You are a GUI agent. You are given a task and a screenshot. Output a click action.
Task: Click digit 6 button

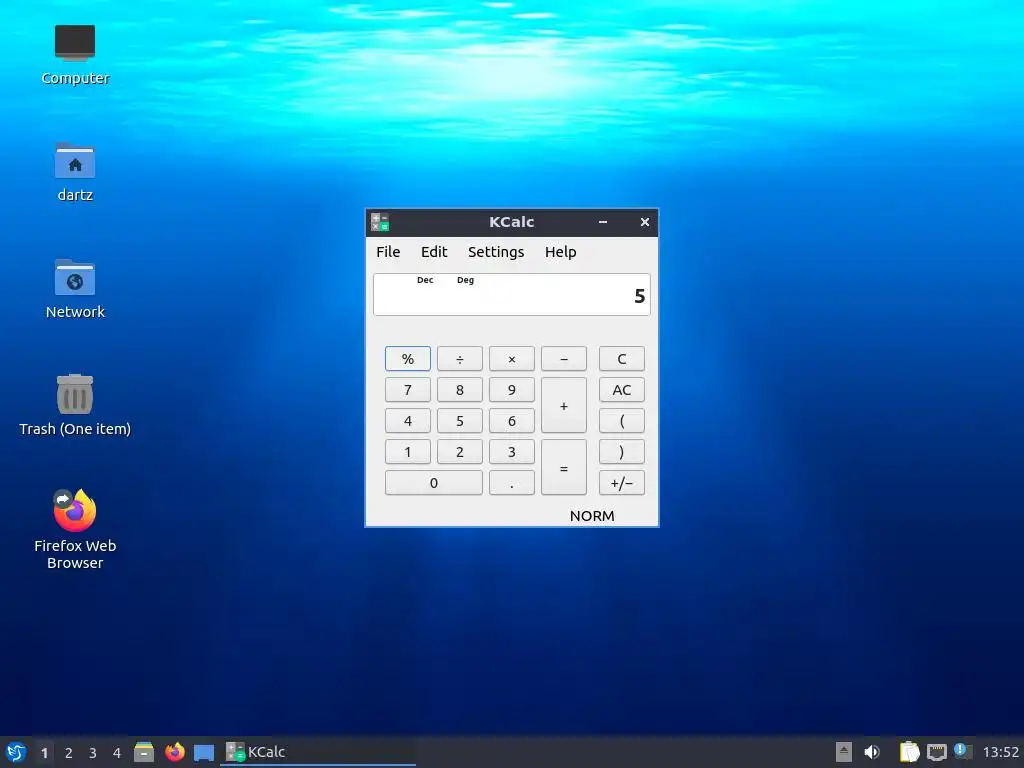(511, 421)
